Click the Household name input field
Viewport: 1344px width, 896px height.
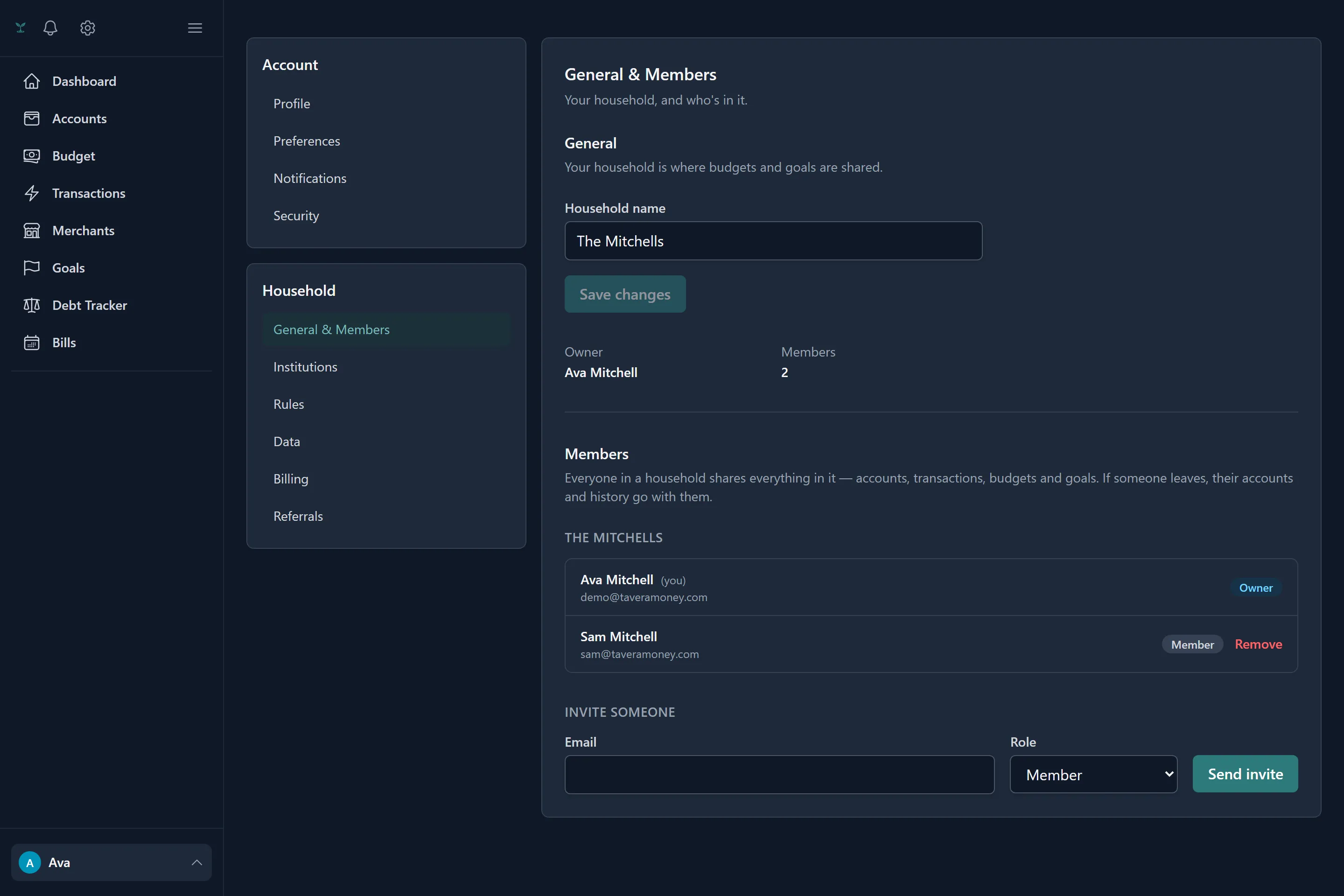point(773,241)
